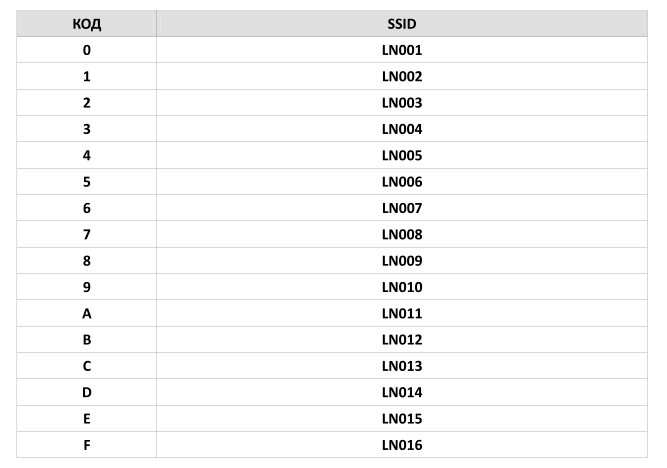667x468 pixels.
Task: Select the LN001 cell
Action: [402, 50]
